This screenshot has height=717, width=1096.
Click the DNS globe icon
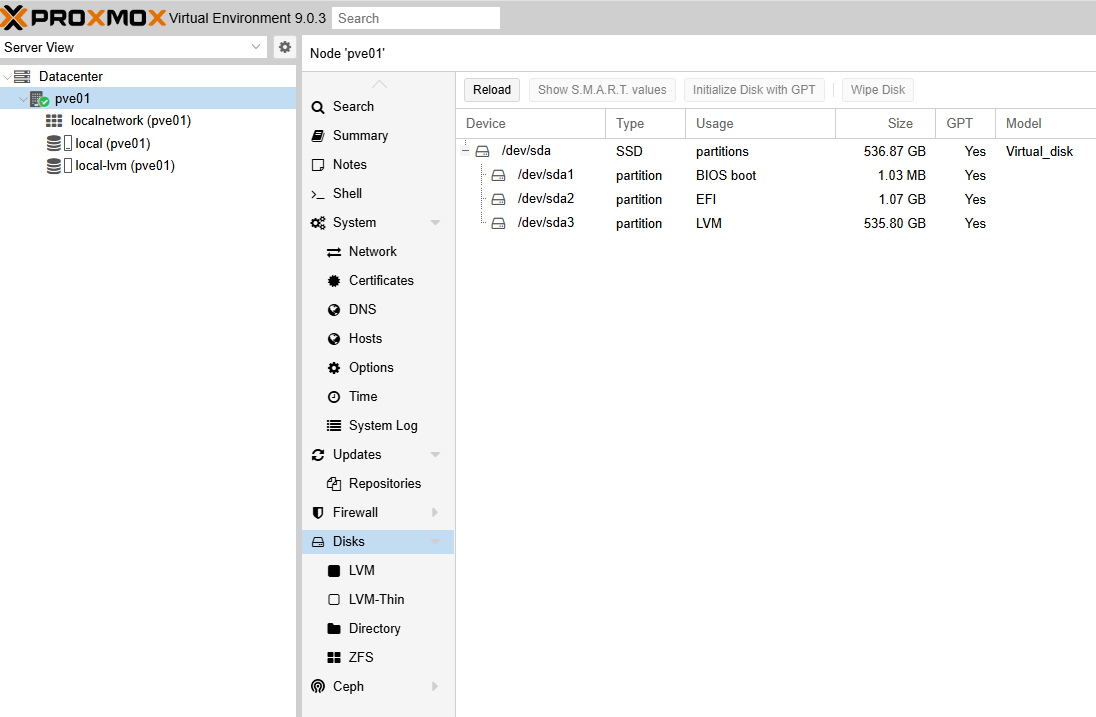pos(334,310)
